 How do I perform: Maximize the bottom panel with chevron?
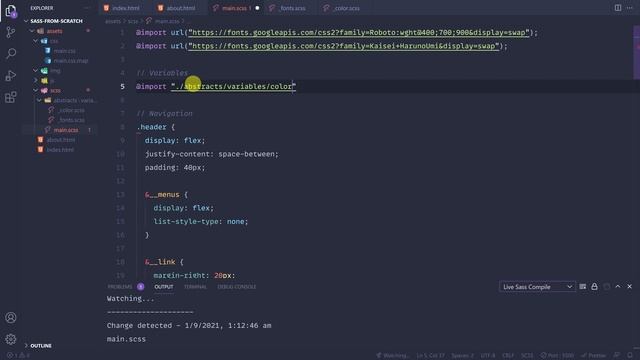618,287
